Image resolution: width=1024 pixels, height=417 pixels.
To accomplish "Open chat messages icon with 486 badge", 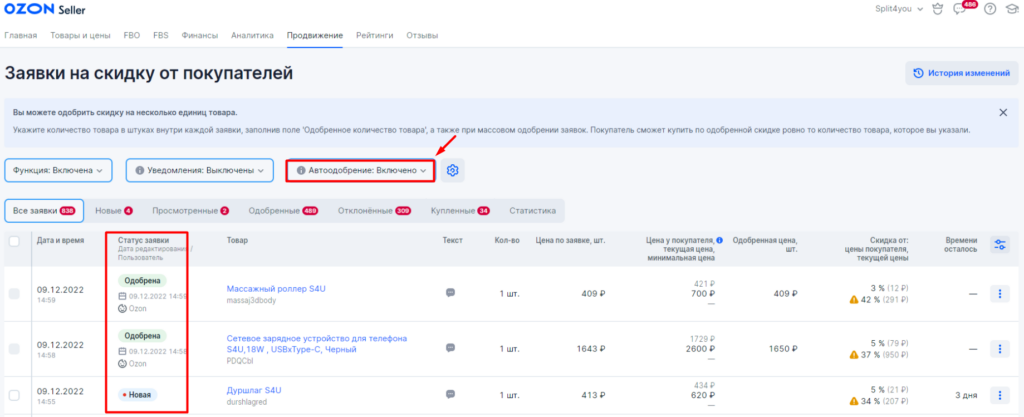I will 959,9.
